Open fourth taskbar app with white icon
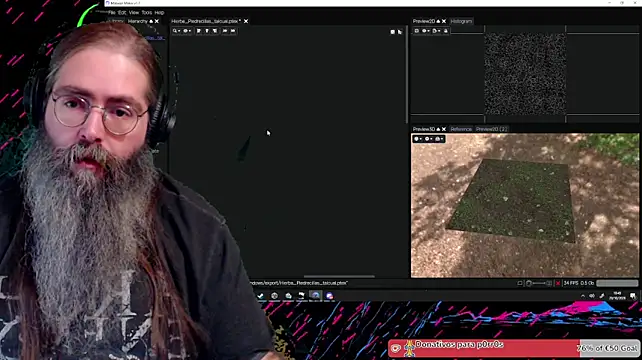The height and width of the screenshot is (360, 642). (x=301, y=296)
